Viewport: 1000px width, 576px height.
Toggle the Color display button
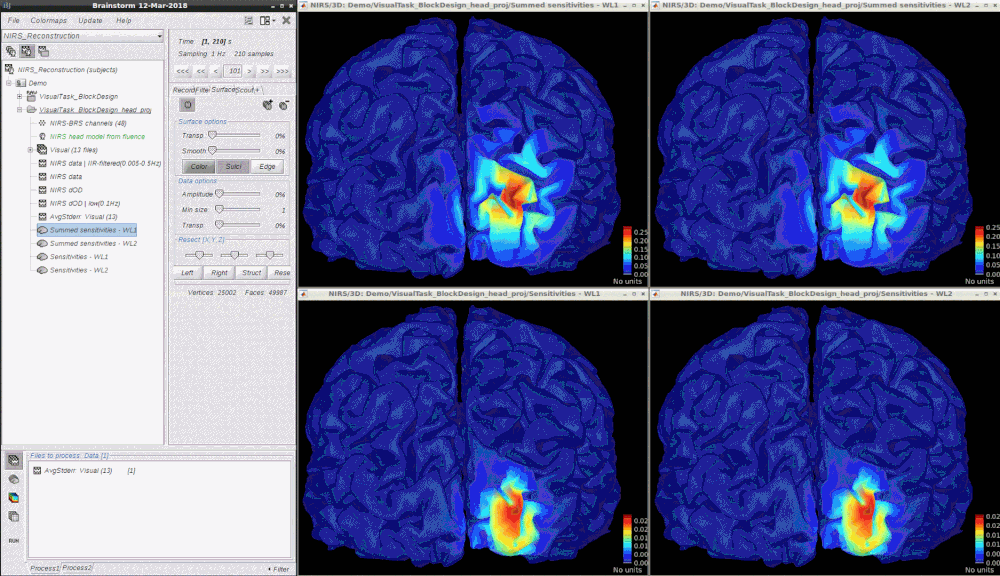pos(198,167)
